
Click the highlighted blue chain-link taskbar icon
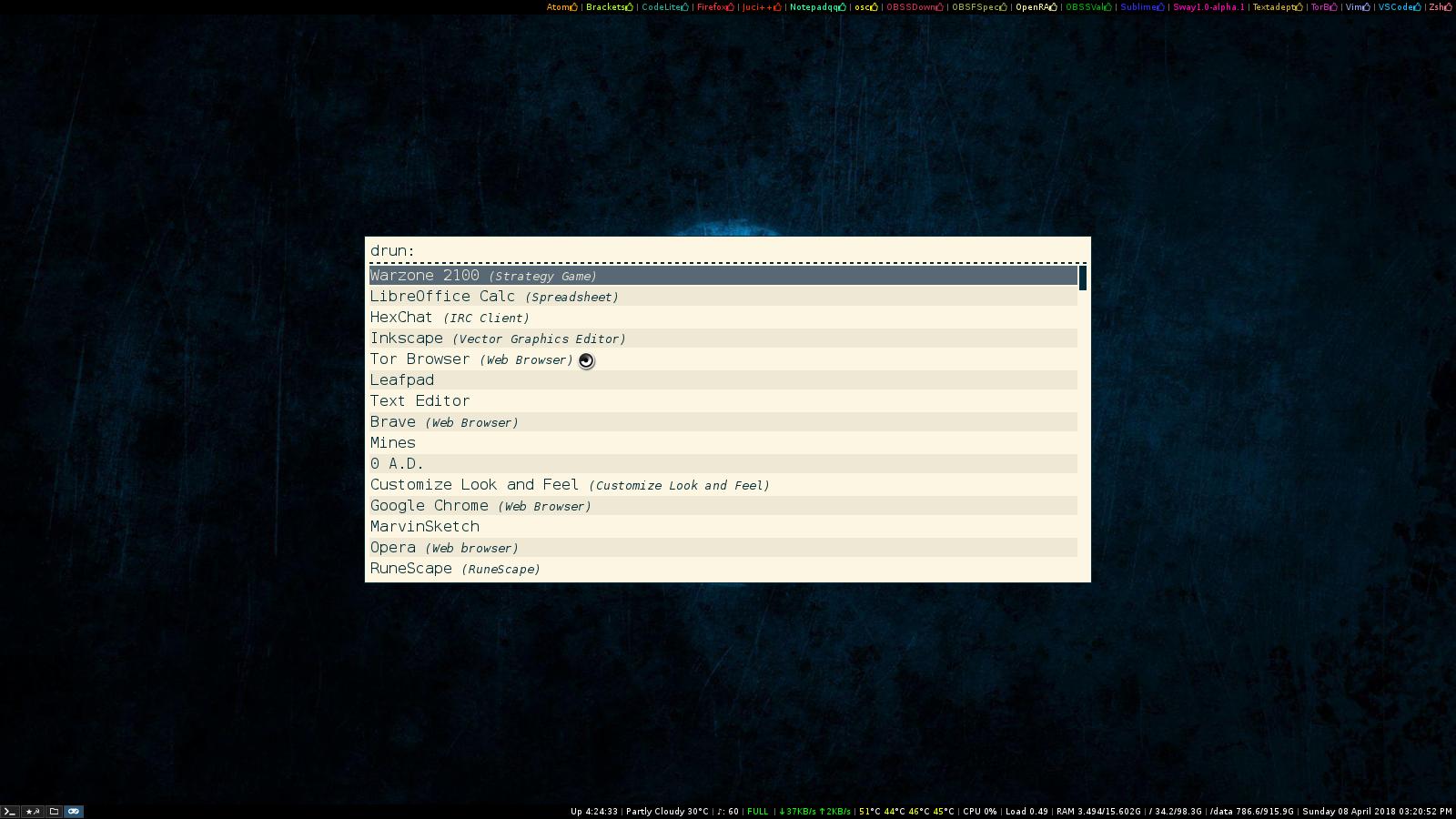click(74, 811)
